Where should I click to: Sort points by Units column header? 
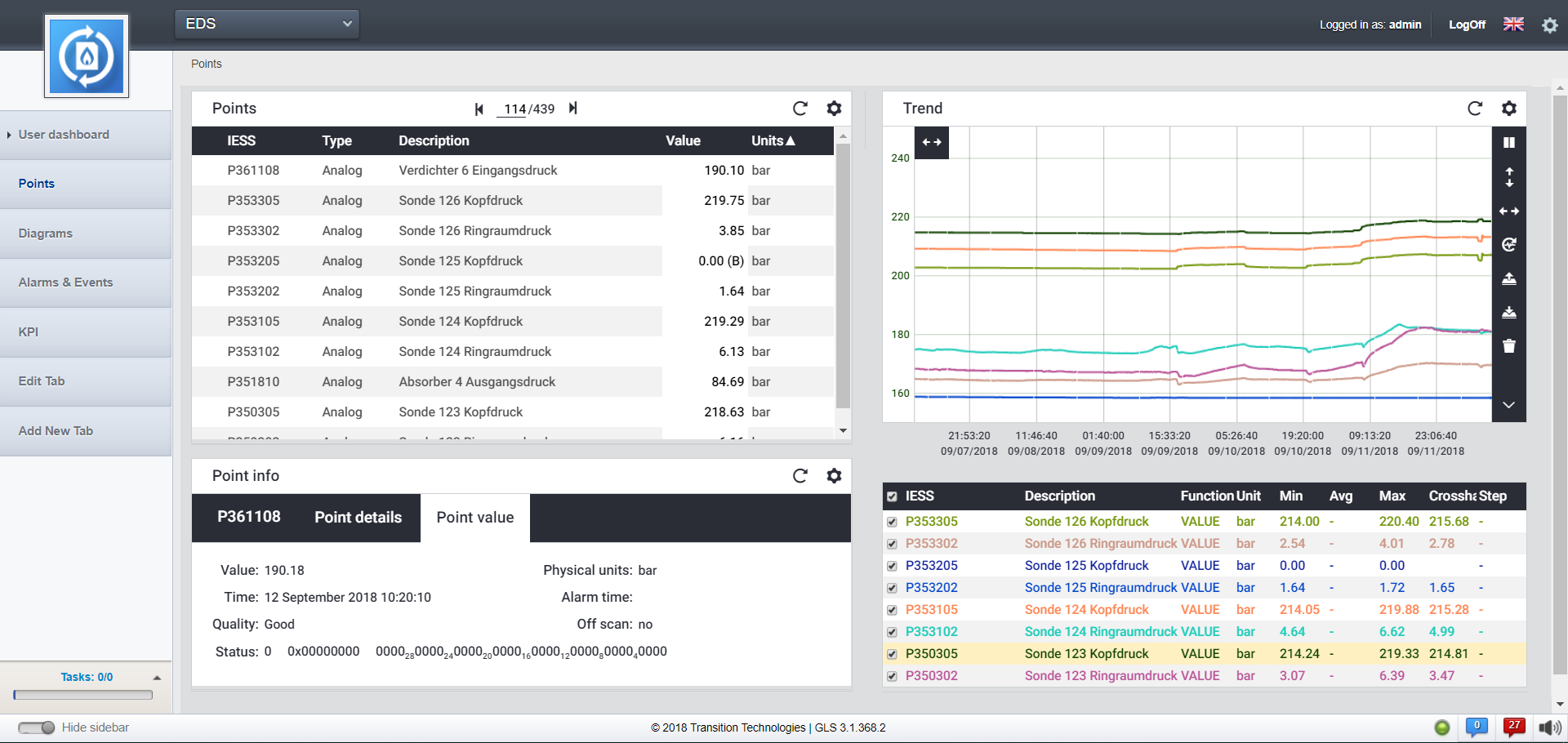(773, 140)
